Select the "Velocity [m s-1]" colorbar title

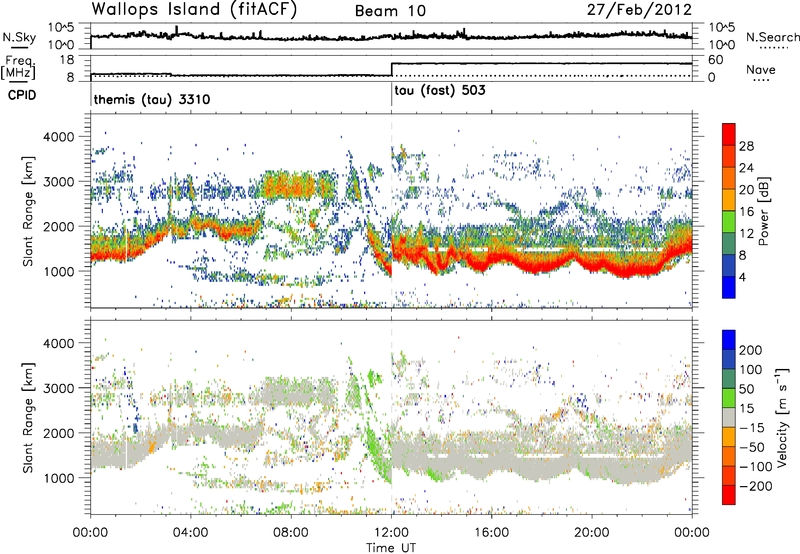tap(783, 418)
